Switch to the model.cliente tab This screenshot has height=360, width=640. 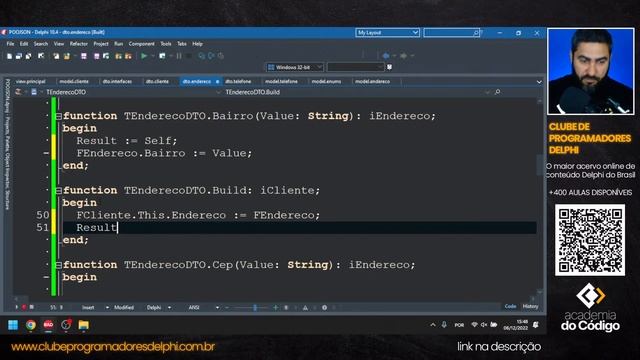pos(74,82)
